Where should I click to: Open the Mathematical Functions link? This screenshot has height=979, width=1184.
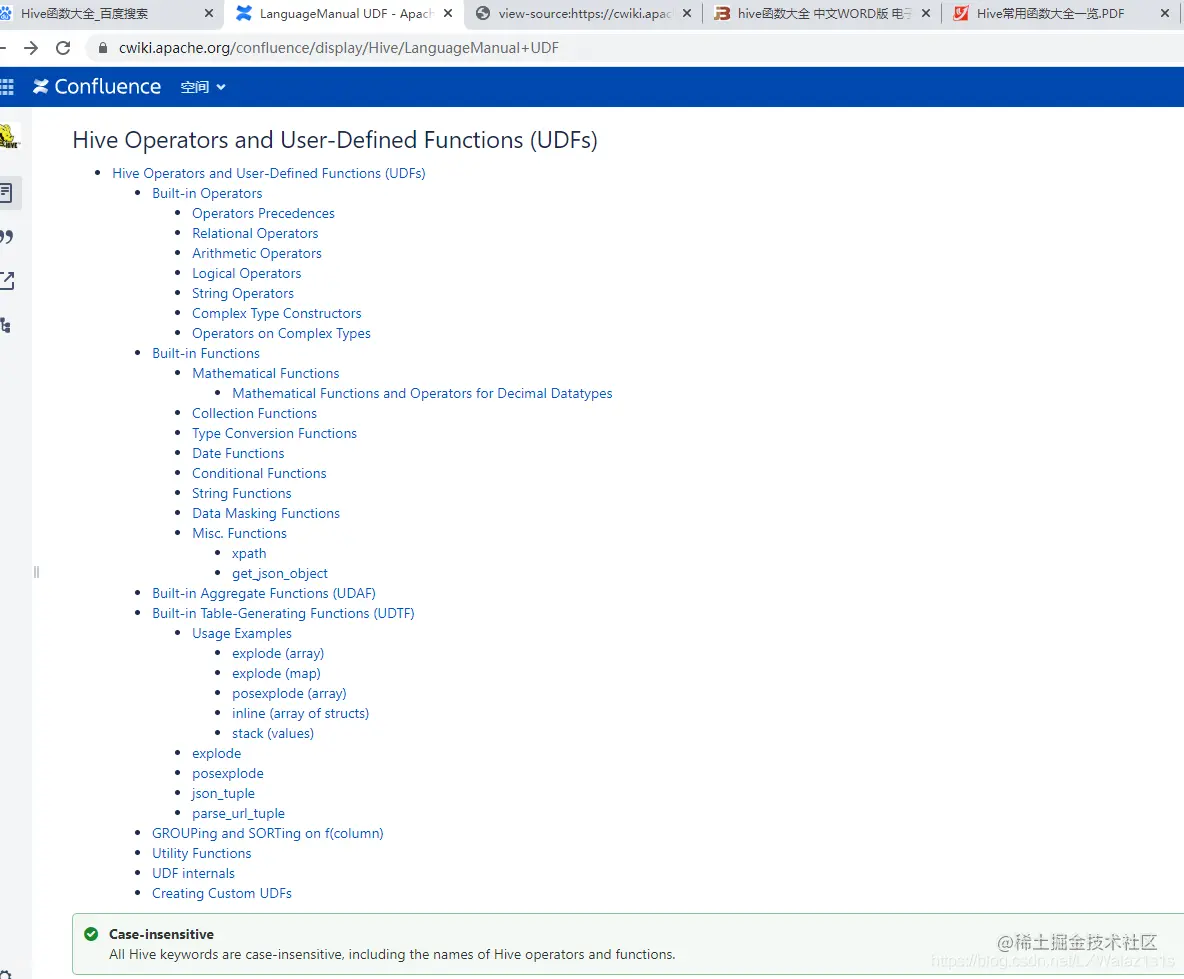265,374
